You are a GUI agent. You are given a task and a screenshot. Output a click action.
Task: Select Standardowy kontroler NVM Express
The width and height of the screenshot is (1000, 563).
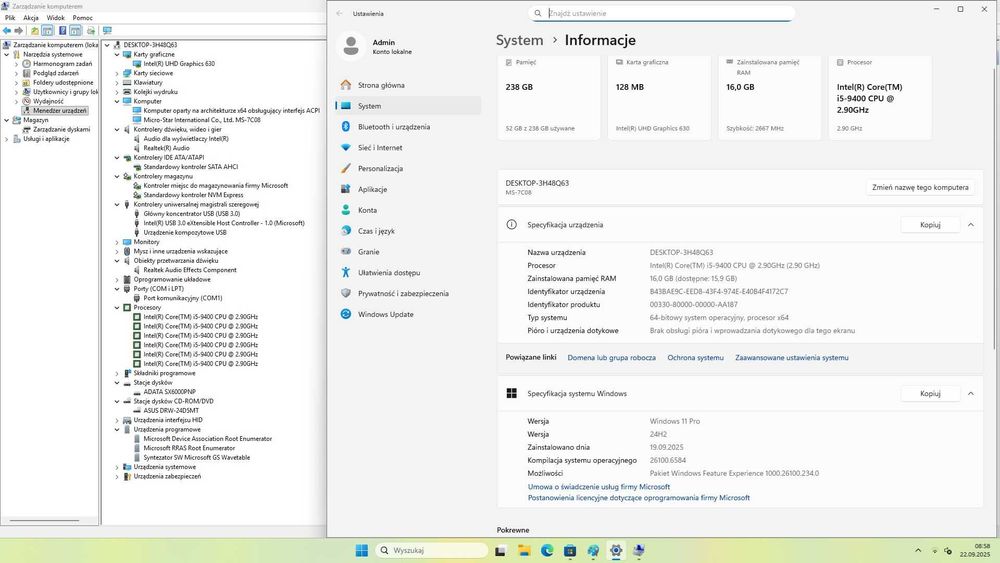point(193,195)
